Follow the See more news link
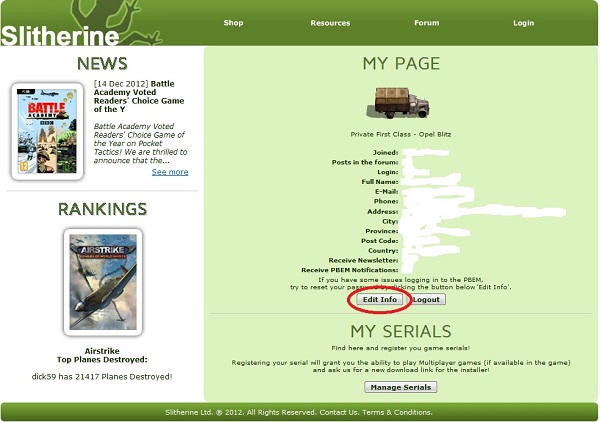 click(170, 172)
